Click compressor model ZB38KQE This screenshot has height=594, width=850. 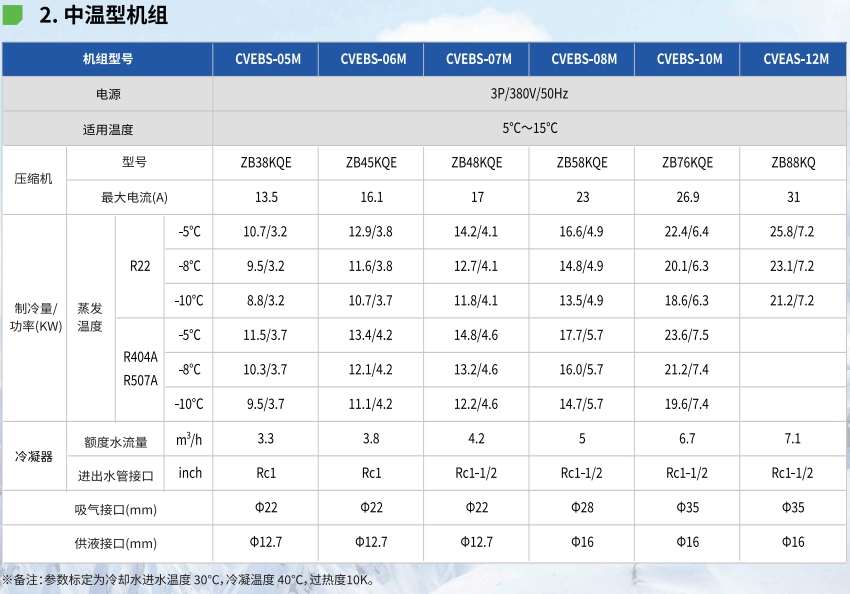click(x=266, y=163)
